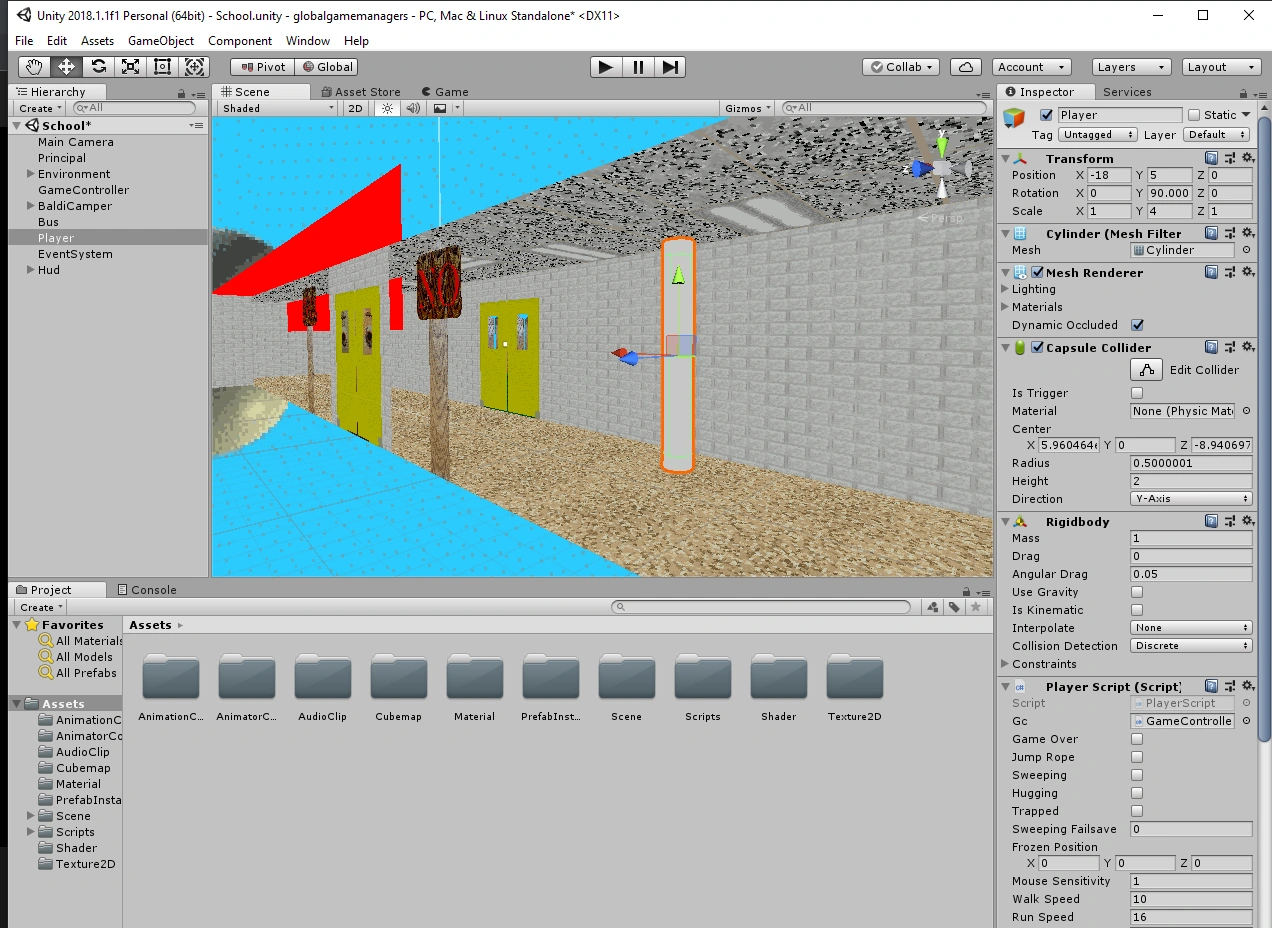The width and height of the screenshot is (1272, 928).
Task: Select the Rotate tool
Action: pos(98,66)
